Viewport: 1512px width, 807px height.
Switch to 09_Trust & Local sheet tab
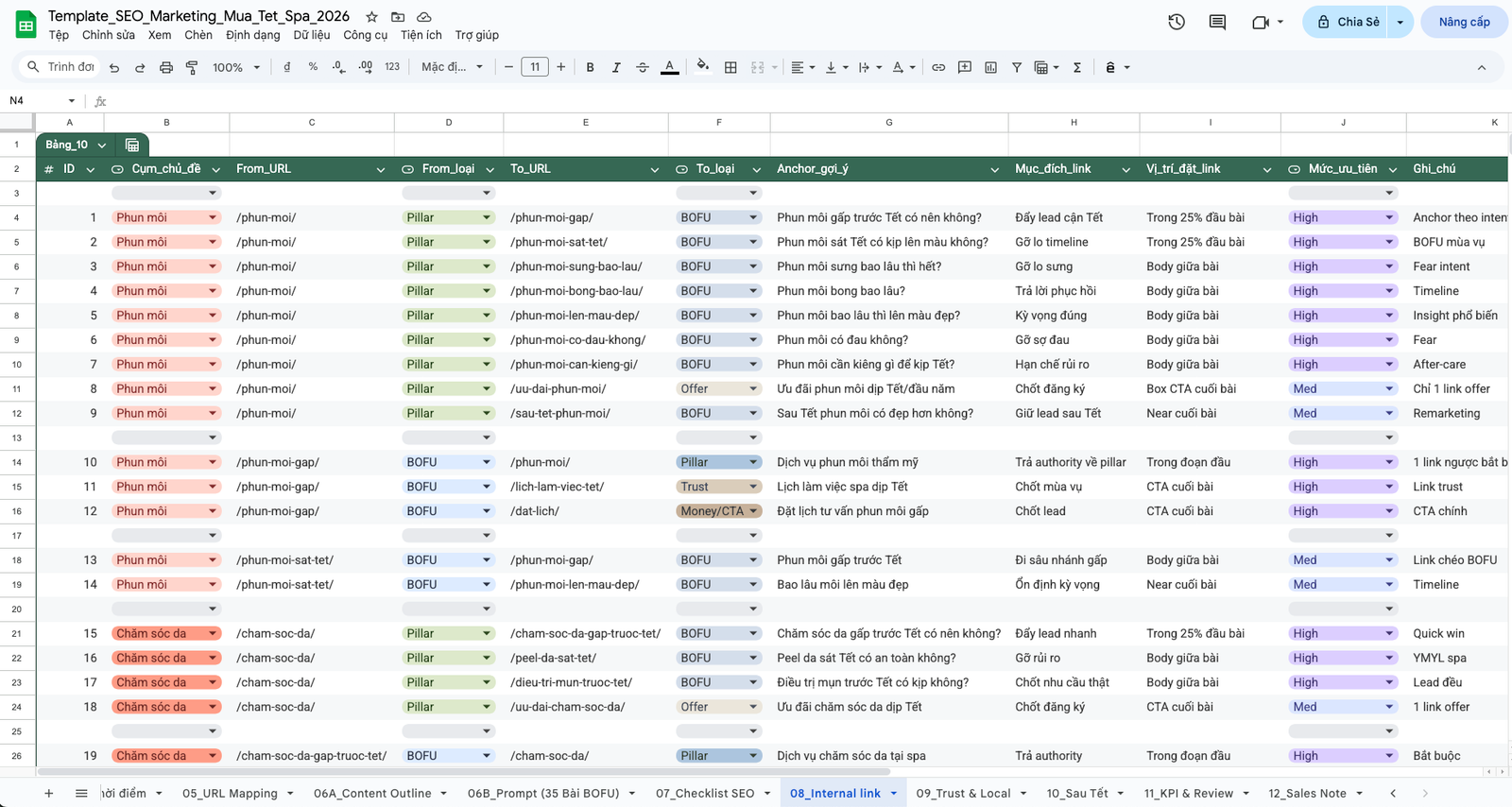pyautogui.click(x=963, y=793)
